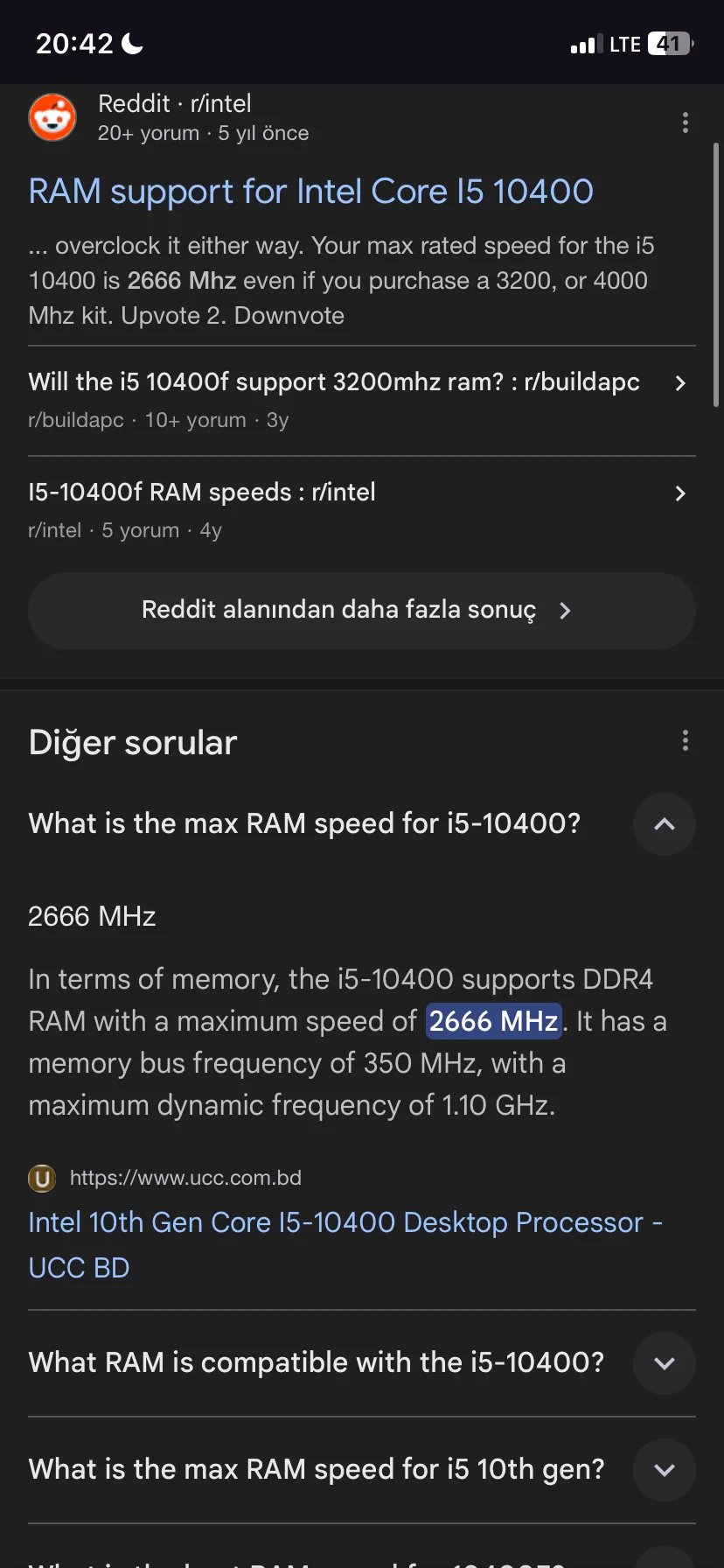
Task: Tap the cellular signal bars icon
Action: coord(586,45)
